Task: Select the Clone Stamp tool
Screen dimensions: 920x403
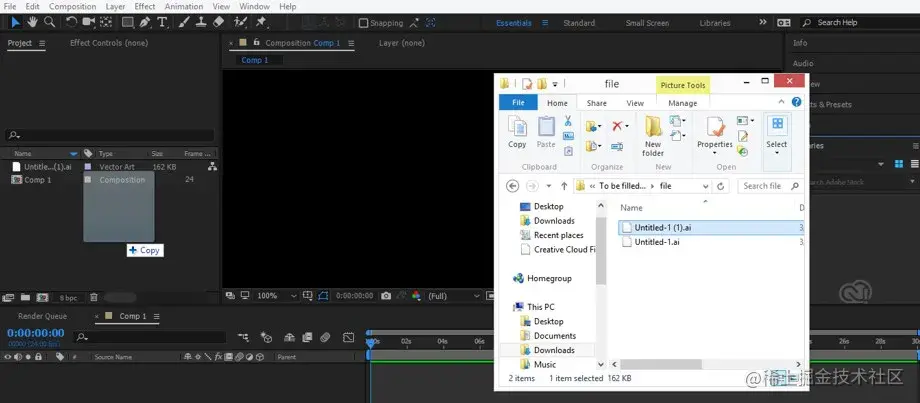Action: point(201,22)
